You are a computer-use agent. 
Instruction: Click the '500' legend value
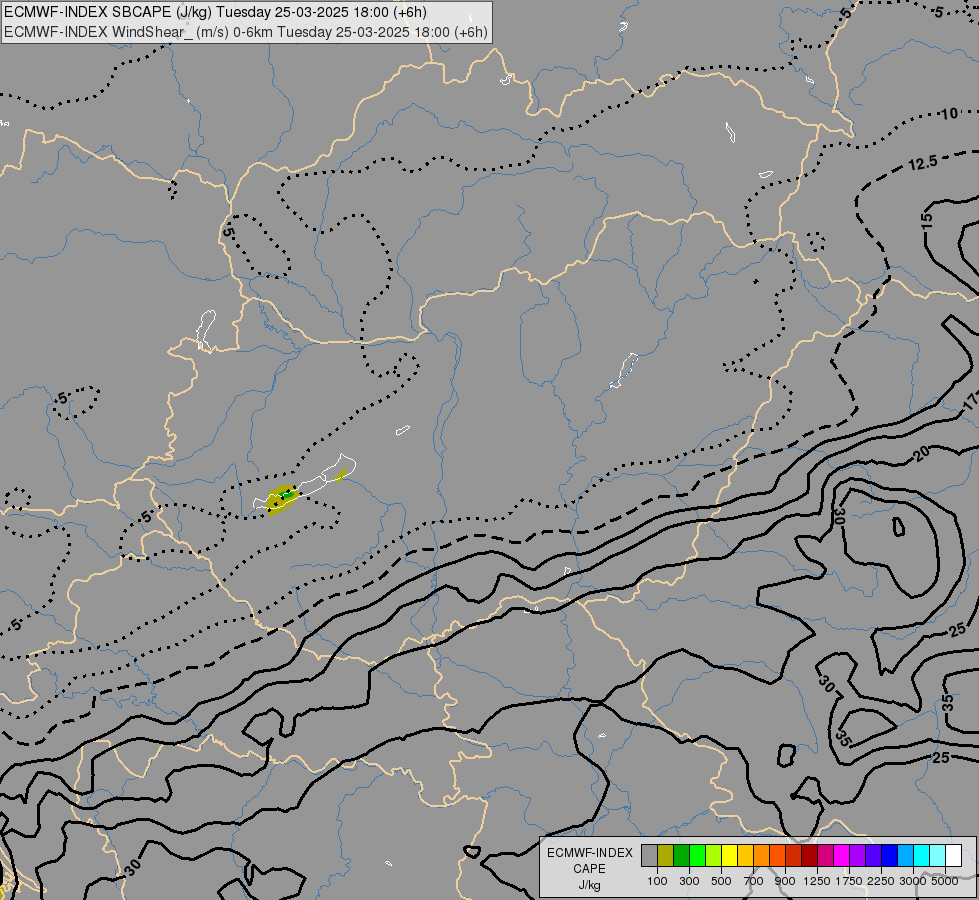[721, 881]
